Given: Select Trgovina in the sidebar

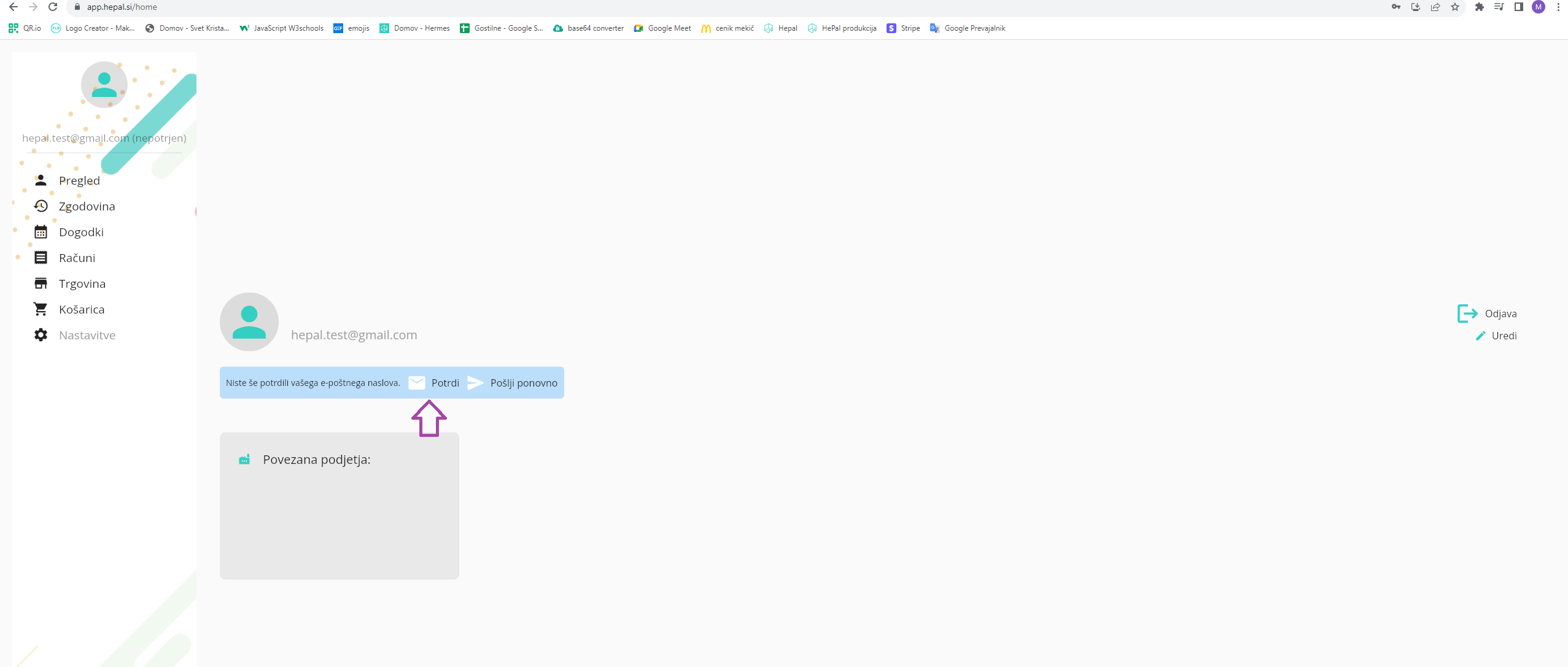Looking at the screenshot, I should click(82, 283).
